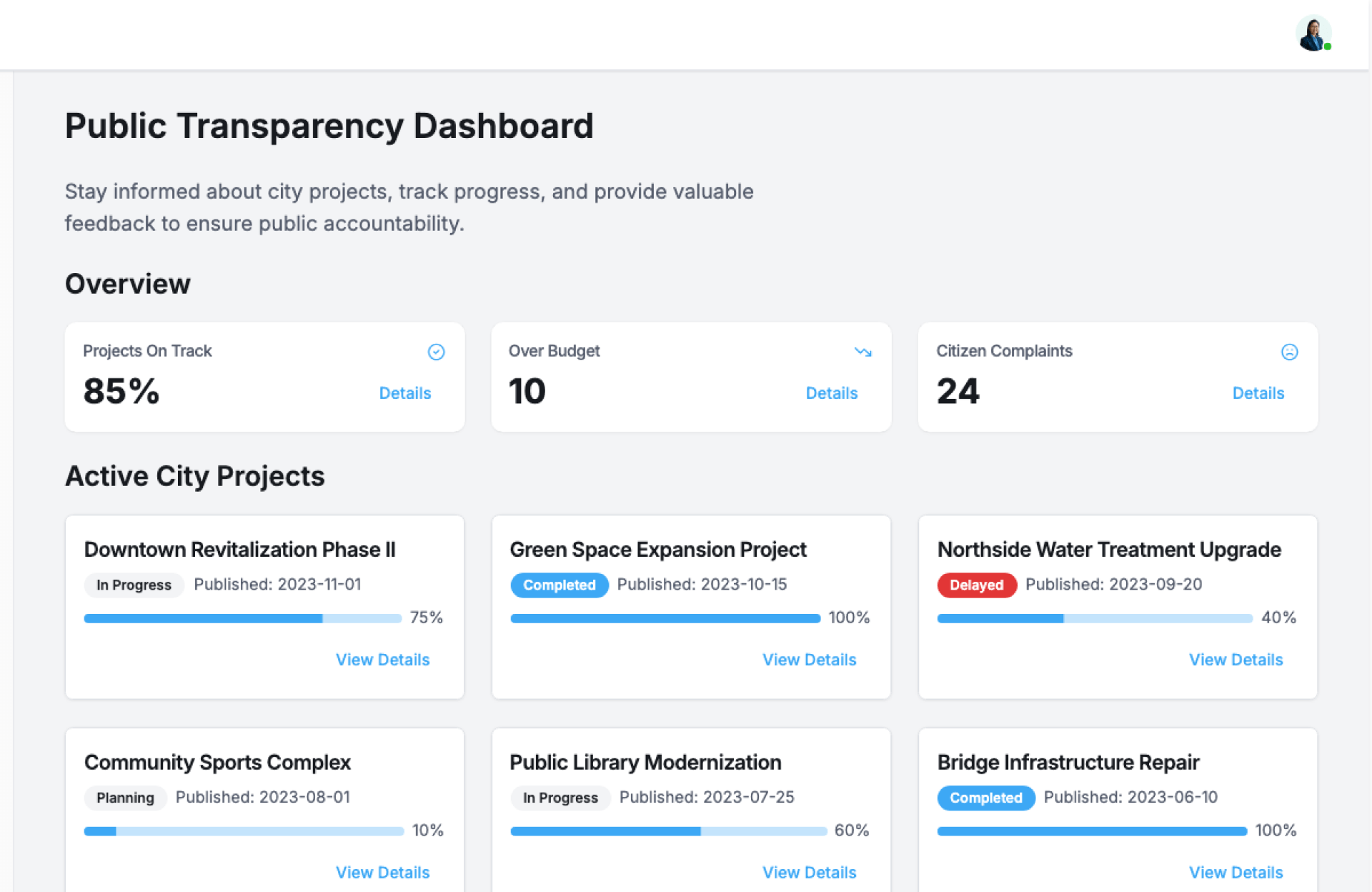The image size is (1372, 892).
Task: Click the downward trend icon on Over Budget
Action: click(863, 352)
